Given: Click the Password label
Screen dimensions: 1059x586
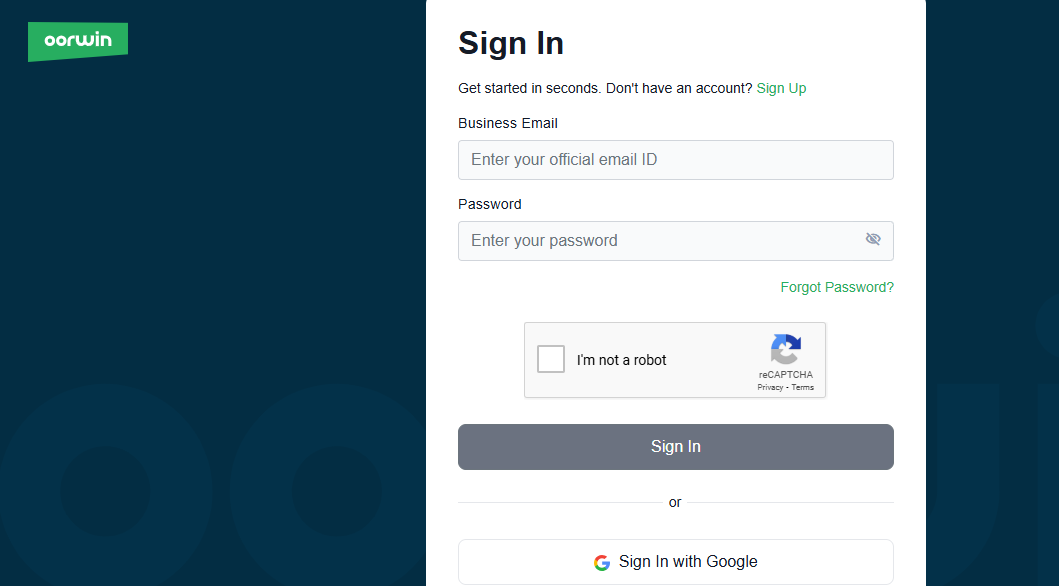Looking at the screenshot, I should (489, 204).
